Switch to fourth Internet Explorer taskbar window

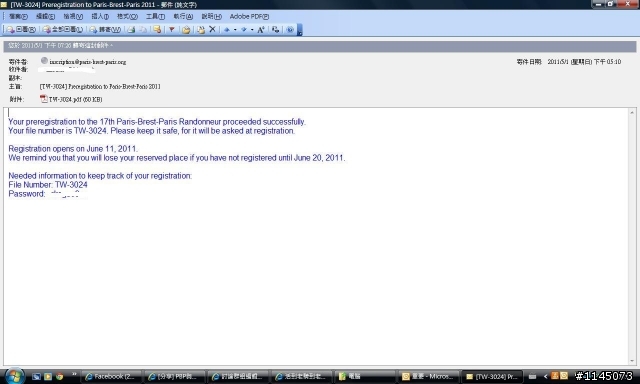click(301, 376)
